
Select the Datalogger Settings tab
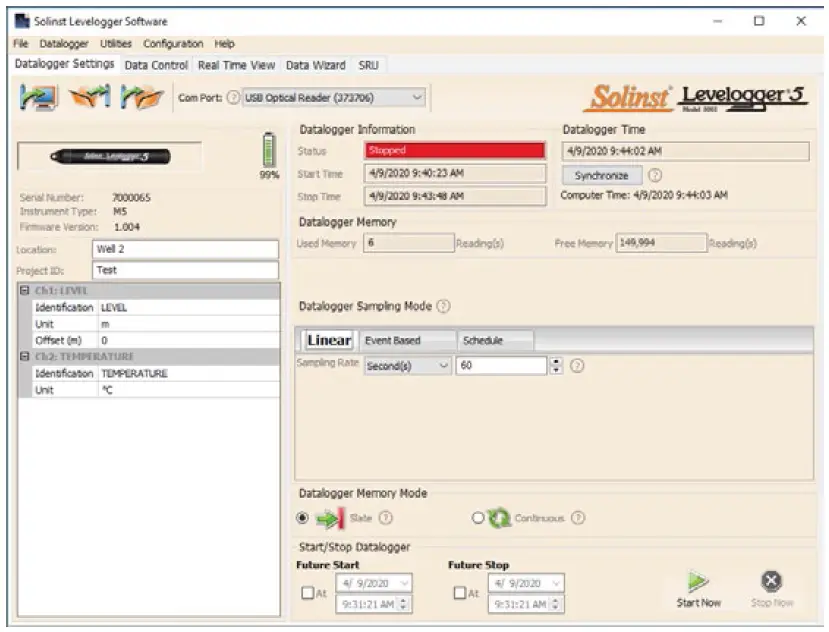point(65,63)
